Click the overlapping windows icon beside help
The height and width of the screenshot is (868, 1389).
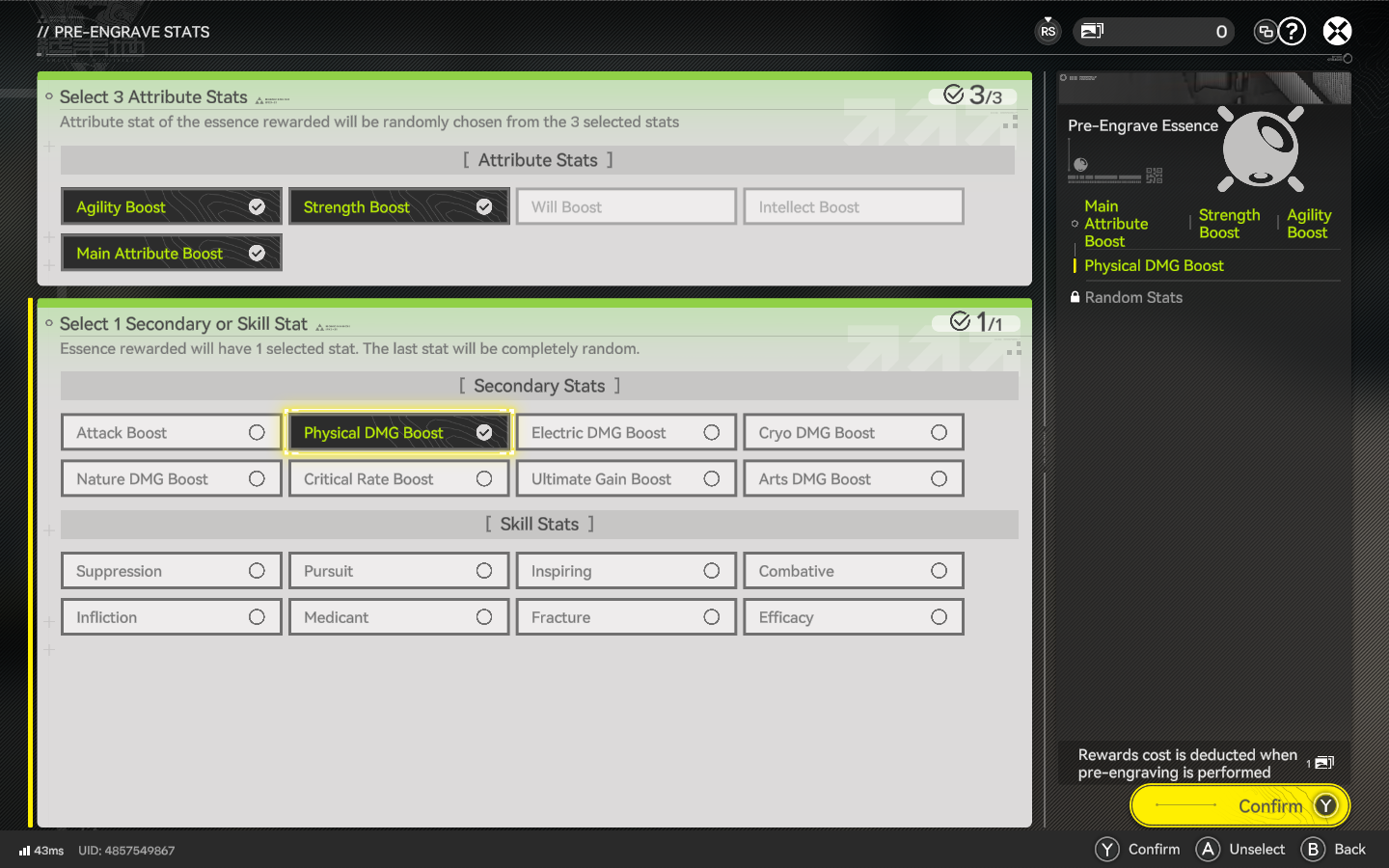click(1266, 32)
